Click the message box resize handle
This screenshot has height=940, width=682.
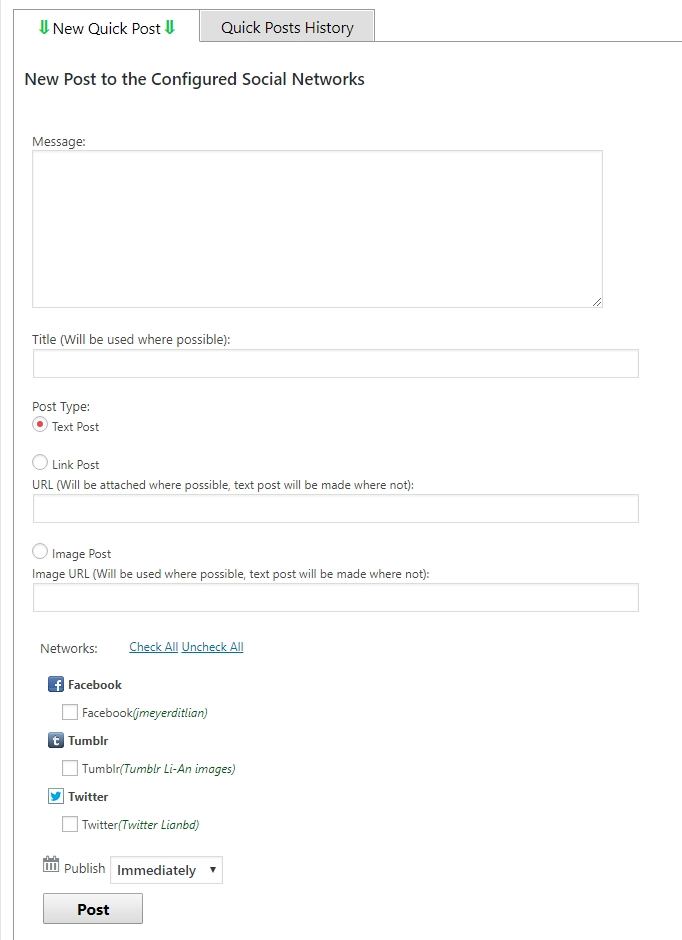pos(596,302)
